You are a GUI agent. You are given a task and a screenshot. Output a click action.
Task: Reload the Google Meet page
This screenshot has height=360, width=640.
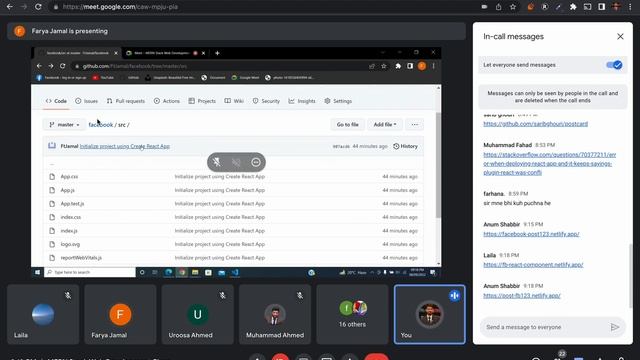38,7
